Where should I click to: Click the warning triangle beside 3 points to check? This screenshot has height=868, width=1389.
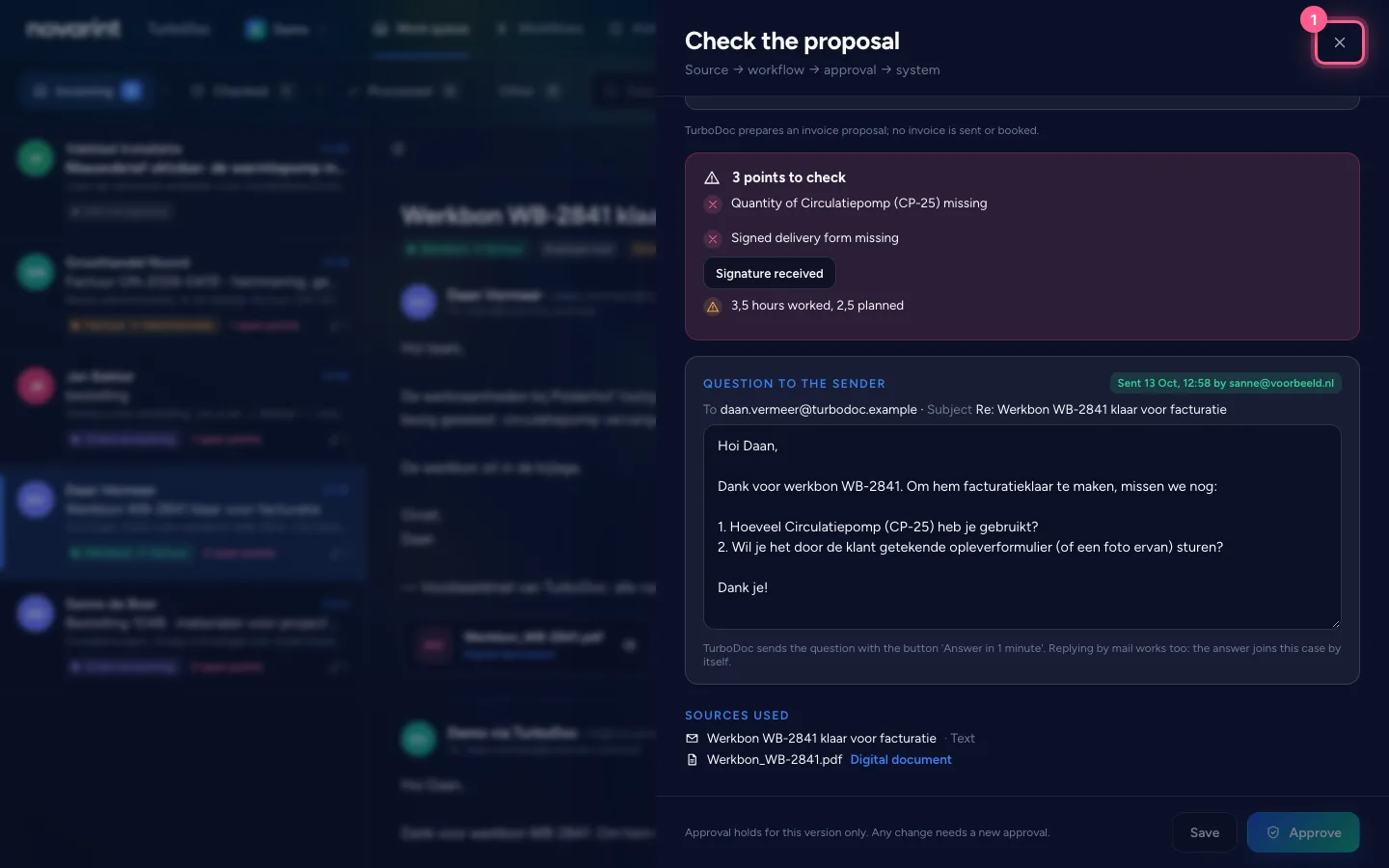pyautogui.click(x=712, y=177)
